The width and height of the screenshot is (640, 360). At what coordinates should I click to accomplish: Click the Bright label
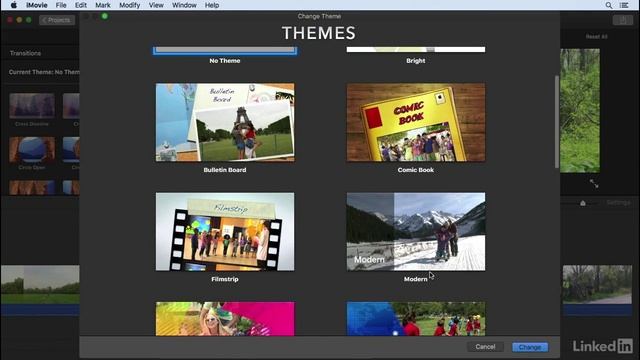[416, 60]
